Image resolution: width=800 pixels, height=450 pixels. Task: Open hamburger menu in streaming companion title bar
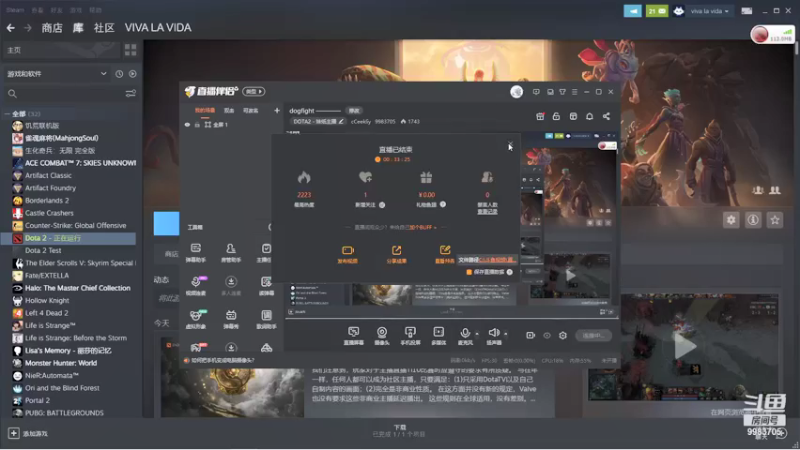click(574, 92)
